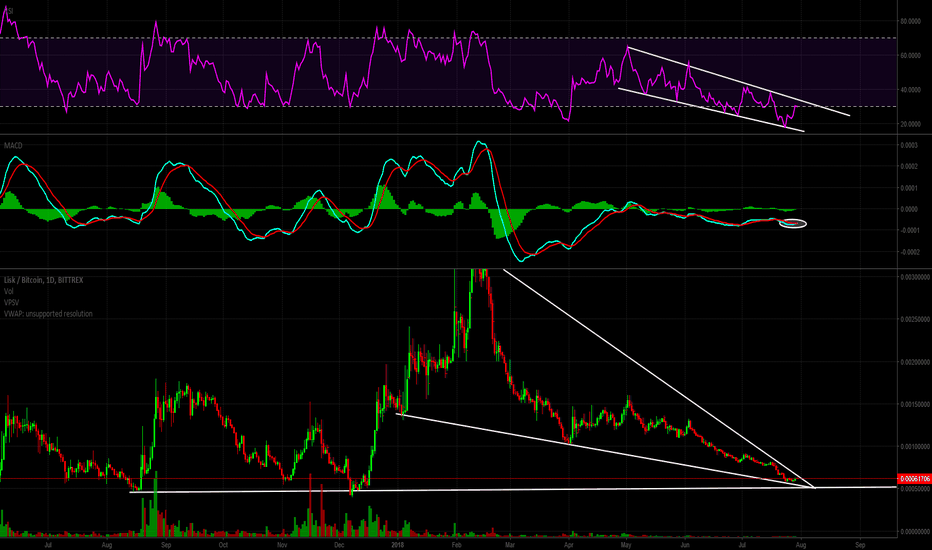This screenshot has width=932, height=550.
Task: Click the 0.00200000 price axis value
Action: click(915, 362)
